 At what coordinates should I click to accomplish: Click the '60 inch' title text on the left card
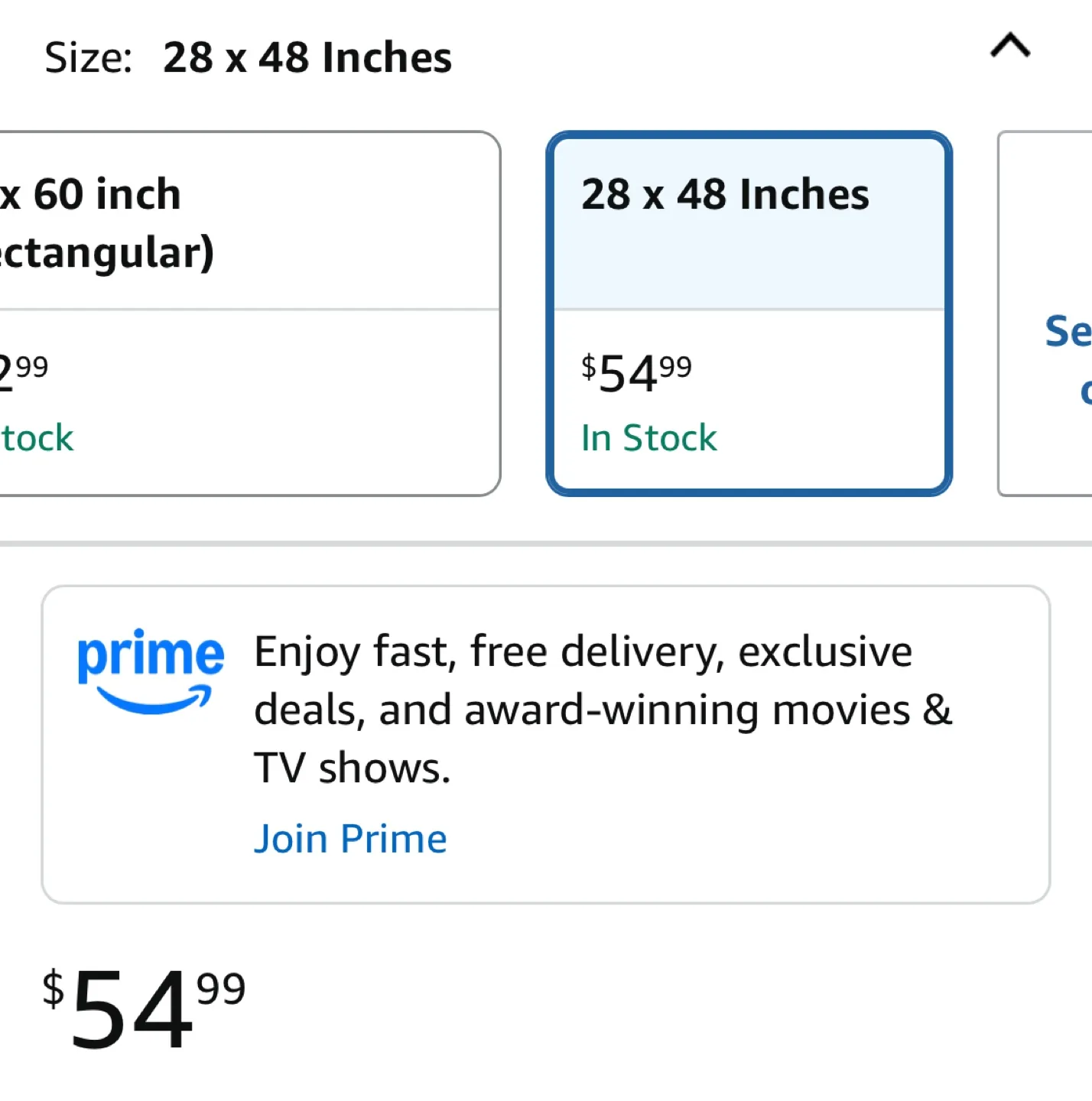point(106,194)
